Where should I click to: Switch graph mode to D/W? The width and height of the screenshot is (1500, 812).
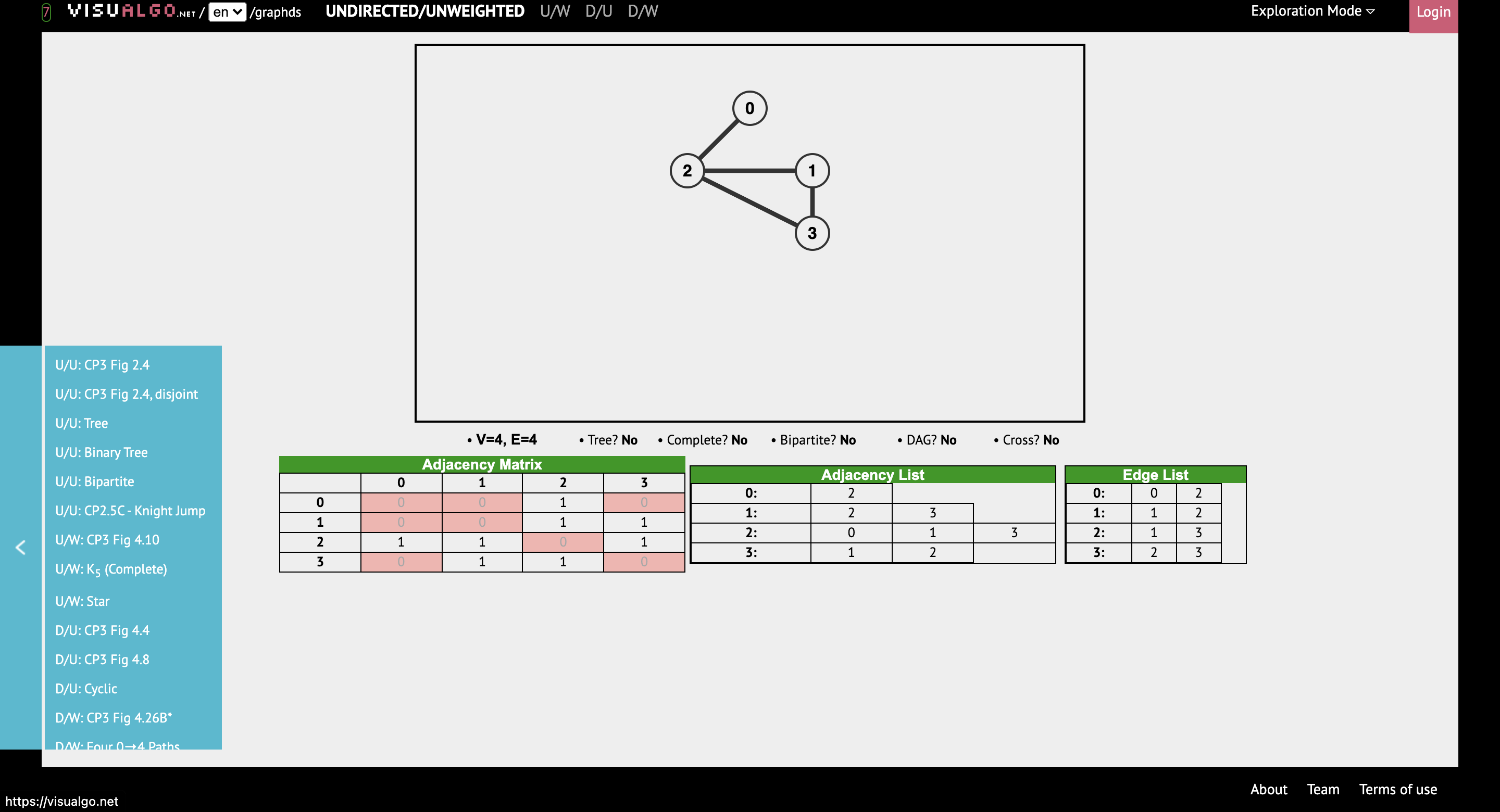tap(643, 10)
